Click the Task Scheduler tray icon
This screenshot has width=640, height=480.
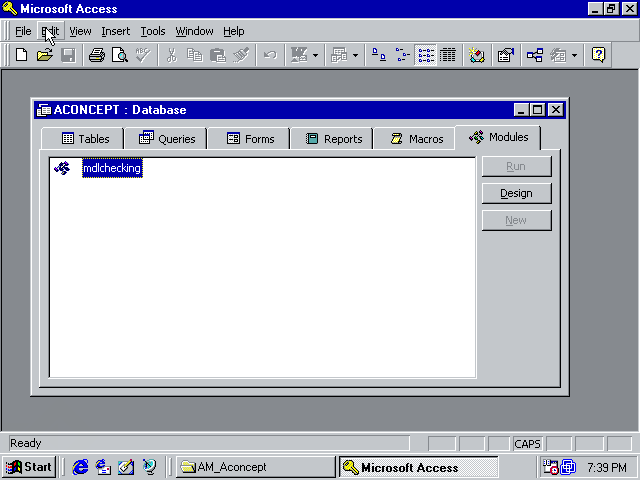(550, 467)
